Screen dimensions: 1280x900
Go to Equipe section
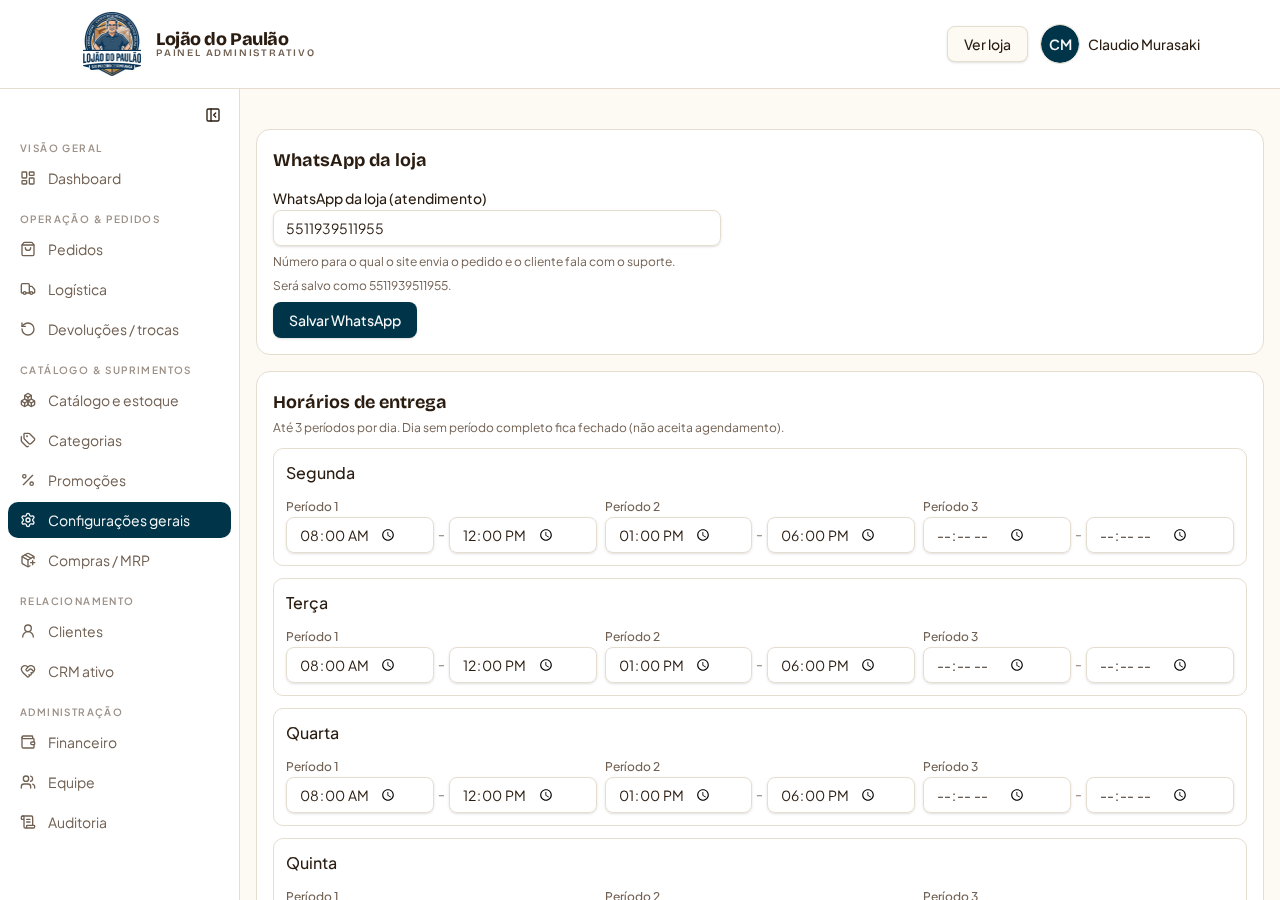120,782
